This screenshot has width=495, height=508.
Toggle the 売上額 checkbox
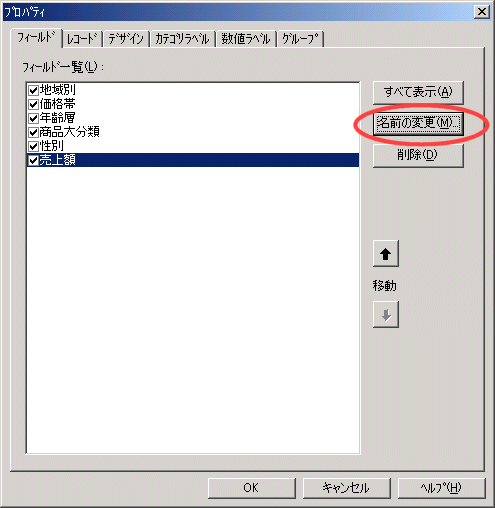coord(33,161)
